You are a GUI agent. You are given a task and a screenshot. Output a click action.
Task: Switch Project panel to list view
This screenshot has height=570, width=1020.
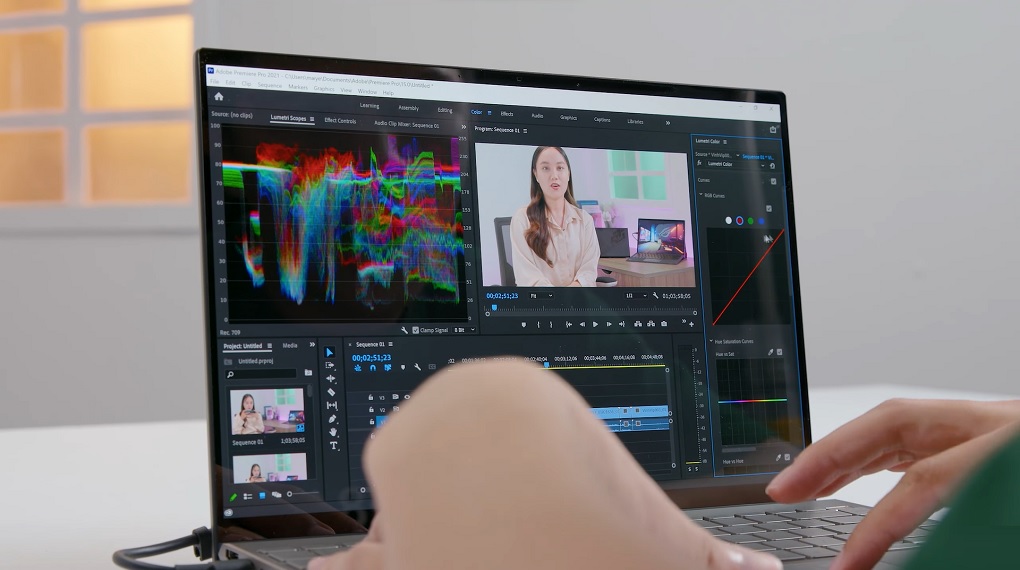point(248,496)
